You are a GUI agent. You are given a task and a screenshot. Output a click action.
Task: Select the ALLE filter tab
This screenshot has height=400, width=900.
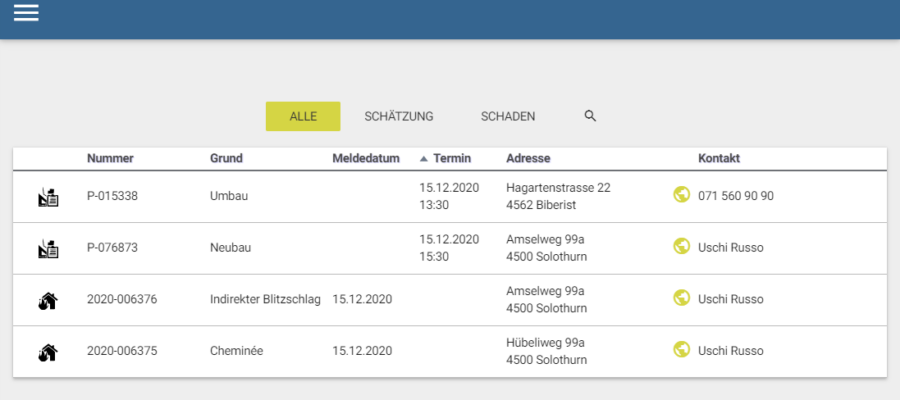tap(303, 116)
